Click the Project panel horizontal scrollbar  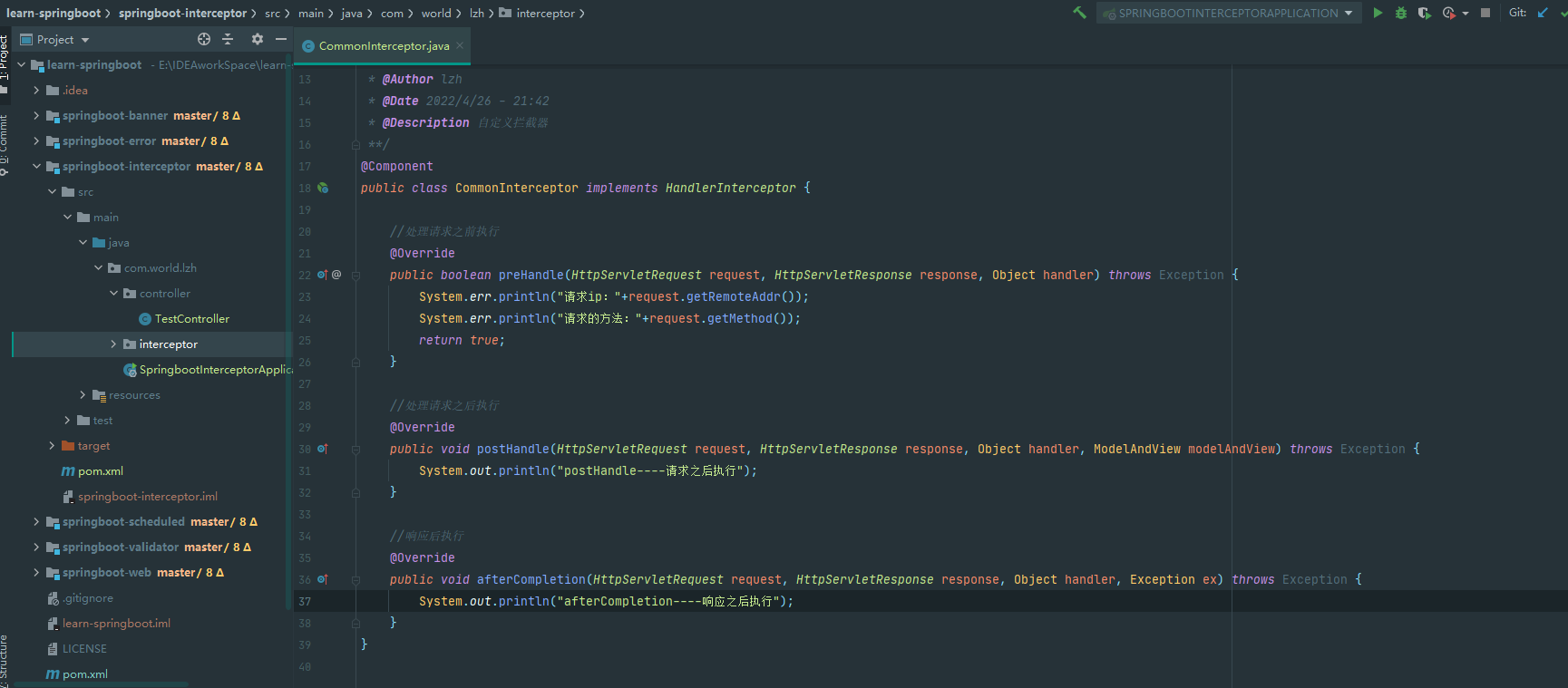(100, 684)
